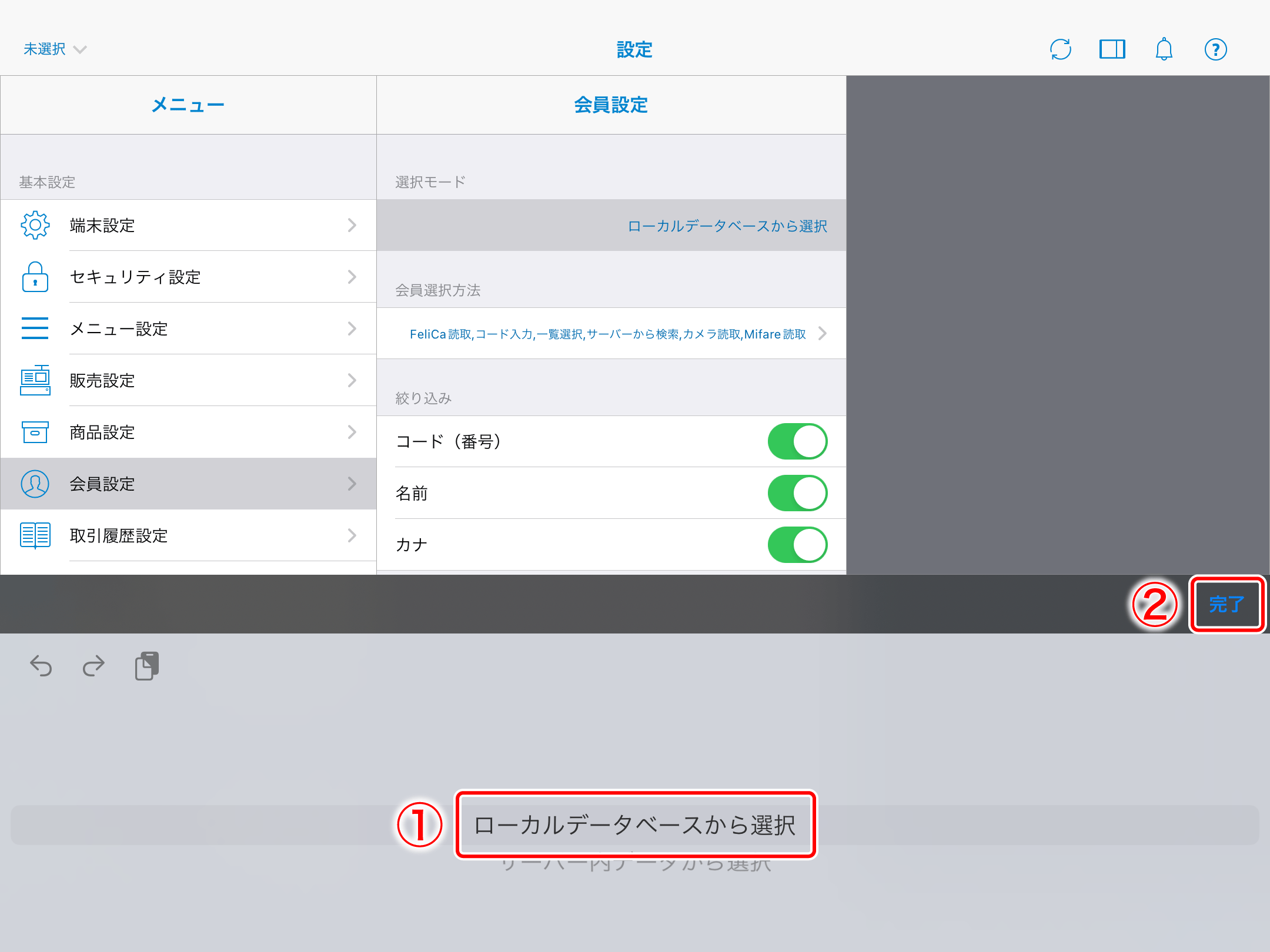The image size is (1270, 952).
Task: Tap the redo arrow icon
Action: pos(93,666)
